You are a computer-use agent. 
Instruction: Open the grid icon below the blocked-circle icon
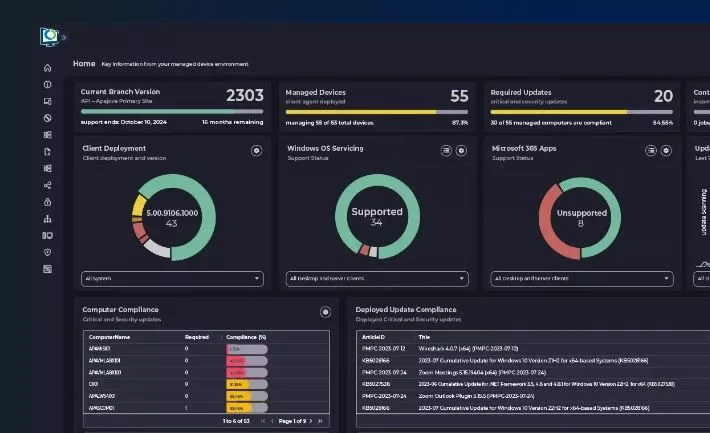coord(48,135)
